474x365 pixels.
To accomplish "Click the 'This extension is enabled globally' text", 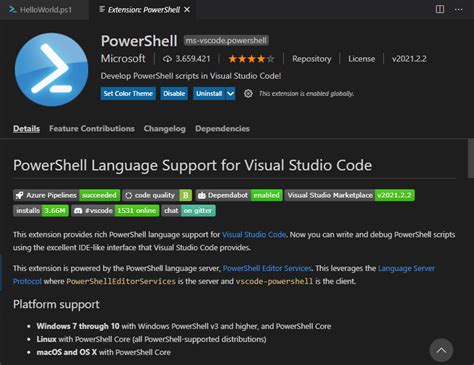I will pos(306,94).
